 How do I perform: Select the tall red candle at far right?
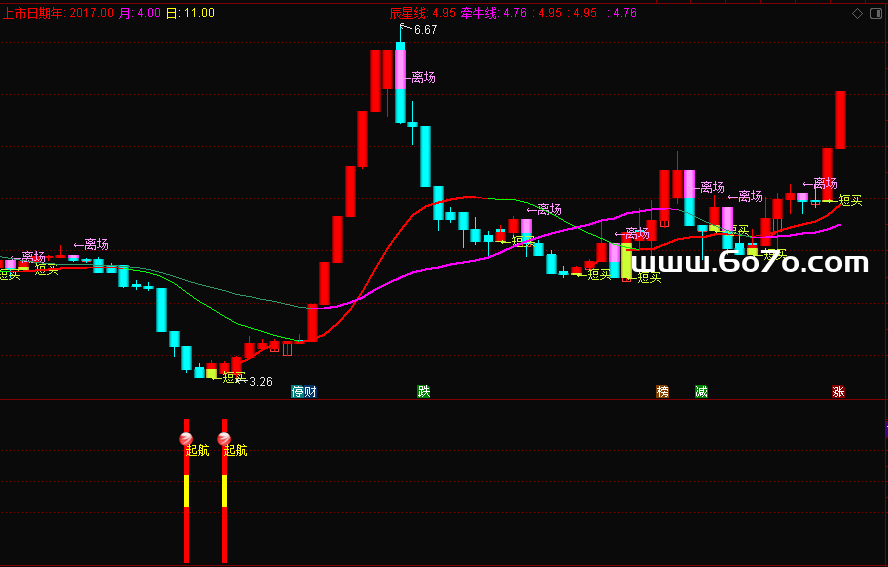pos(841,120)
